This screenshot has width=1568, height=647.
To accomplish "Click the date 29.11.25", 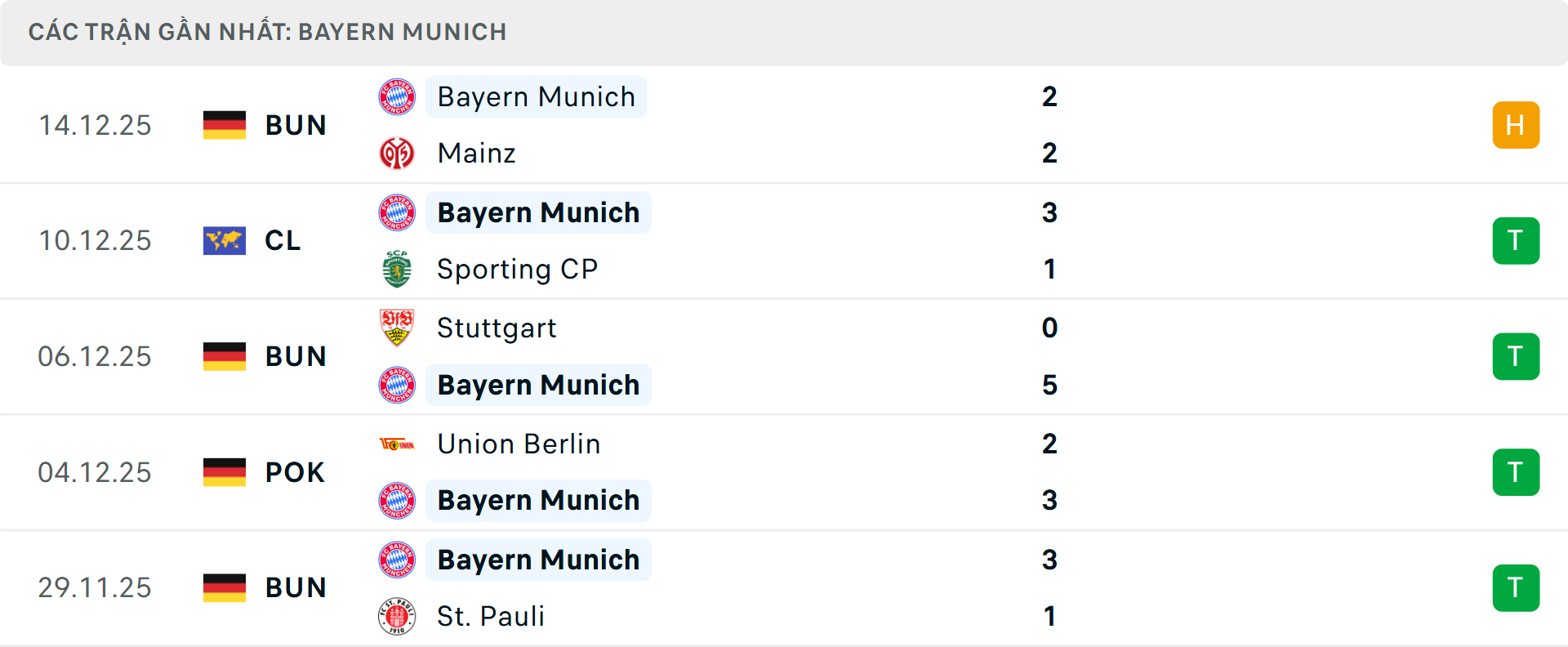I will (95, 587).
